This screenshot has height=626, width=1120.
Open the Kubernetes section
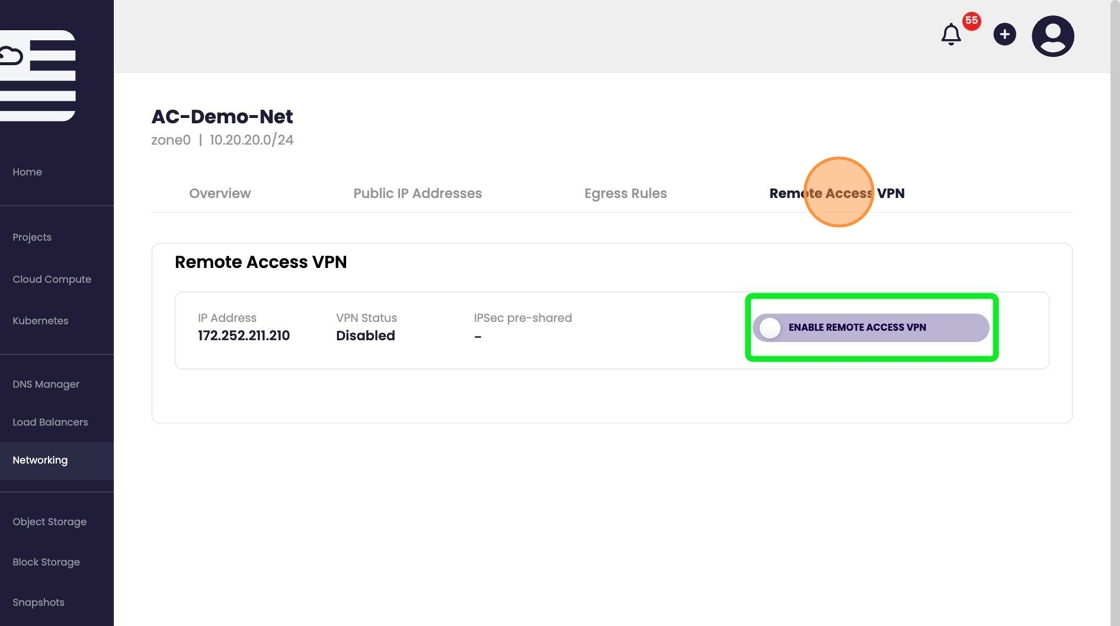click(x=41, y=321)
